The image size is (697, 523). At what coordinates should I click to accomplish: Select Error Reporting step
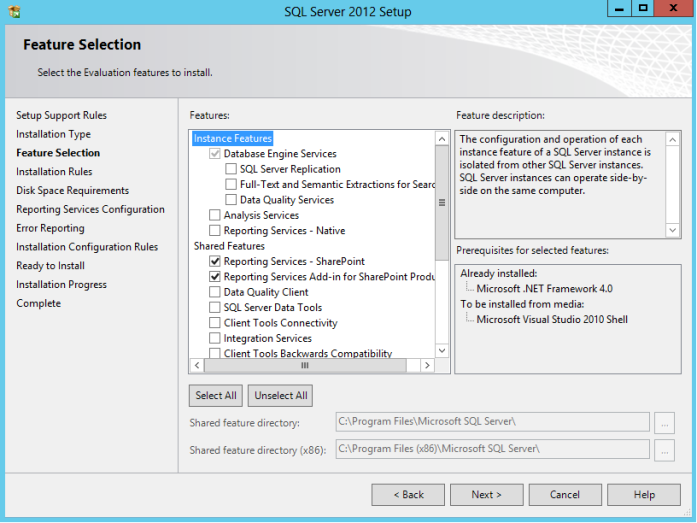click(50, 228)
